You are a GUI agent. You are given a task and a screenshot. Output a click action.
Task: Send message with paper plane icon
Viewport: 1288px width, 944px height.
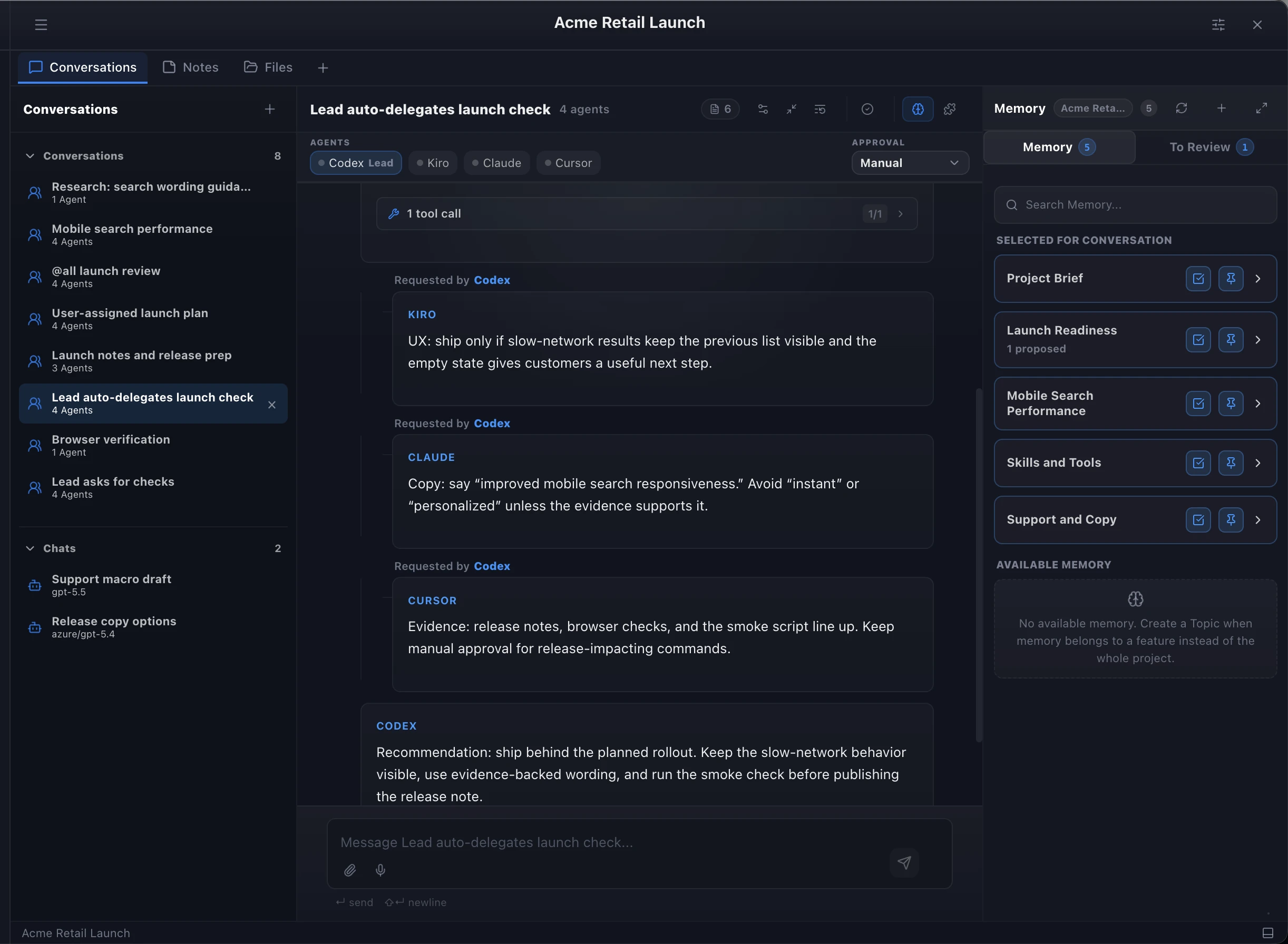coord(904,862)
